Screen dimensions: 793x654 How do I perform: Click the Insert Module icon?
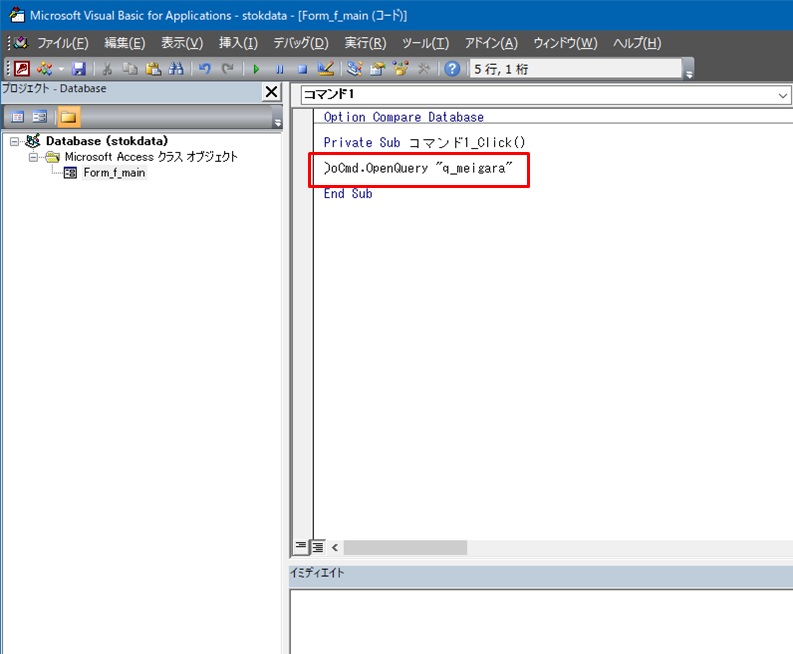tap(45, 68)
